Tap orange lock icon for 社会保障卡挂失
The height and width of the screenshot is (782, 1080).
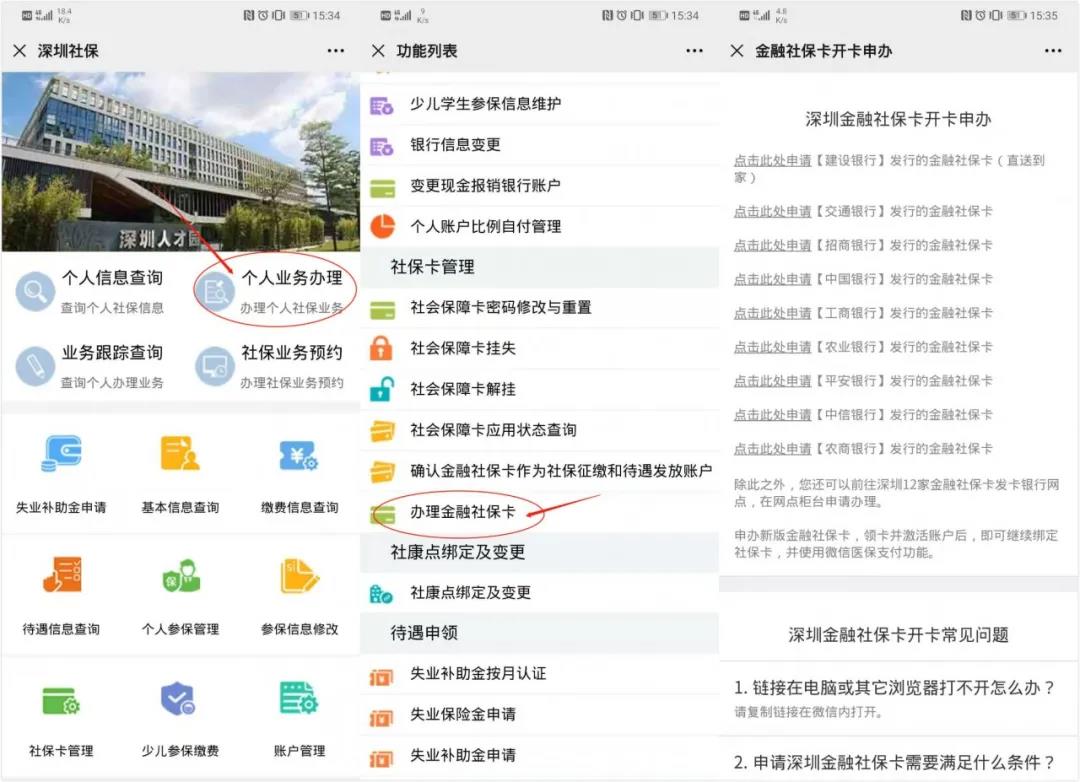coord(382,348)
